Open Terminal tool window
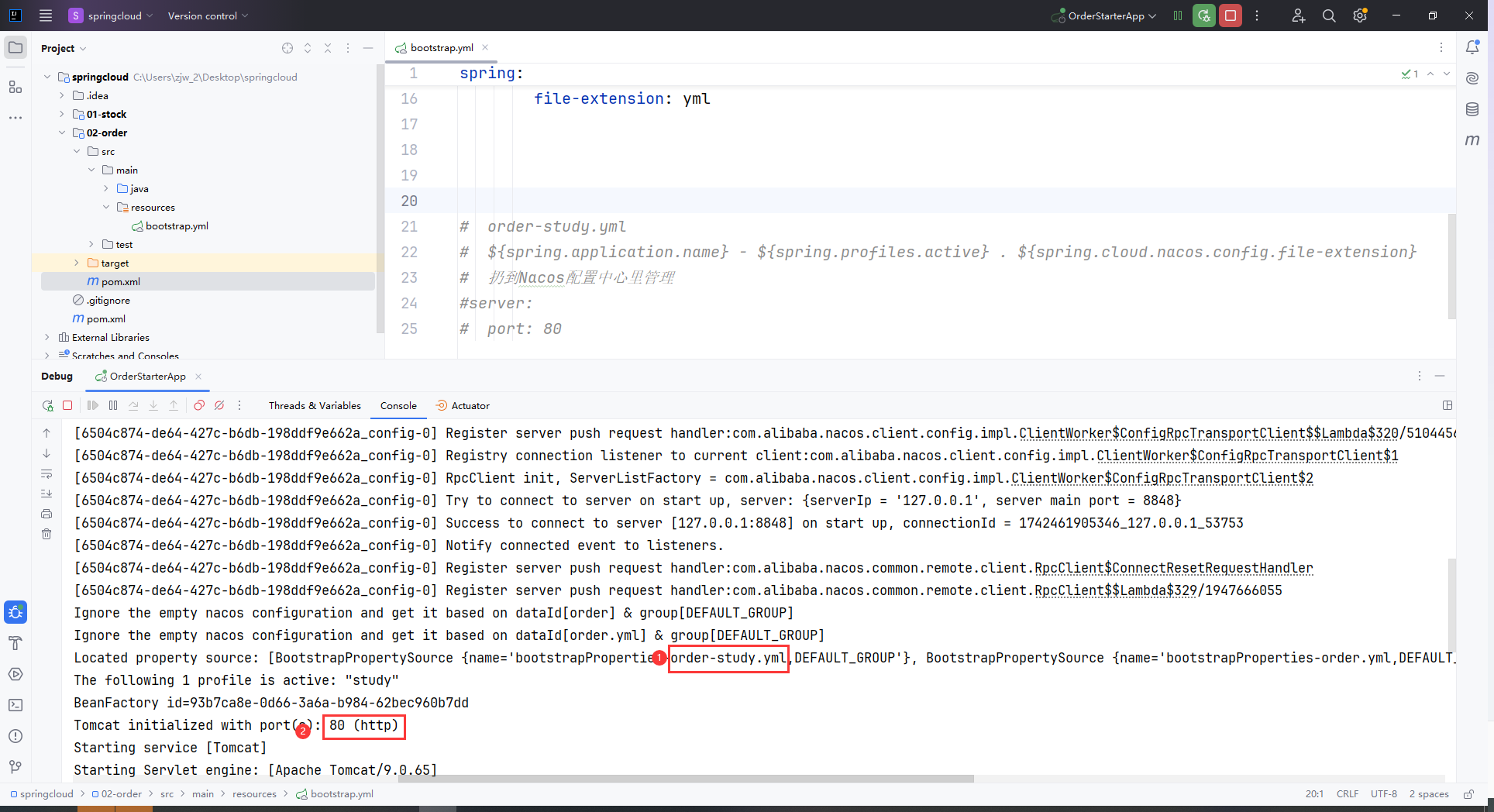Screen dimensions: 1494x812 pyautogui.click(x=15, y=705)
